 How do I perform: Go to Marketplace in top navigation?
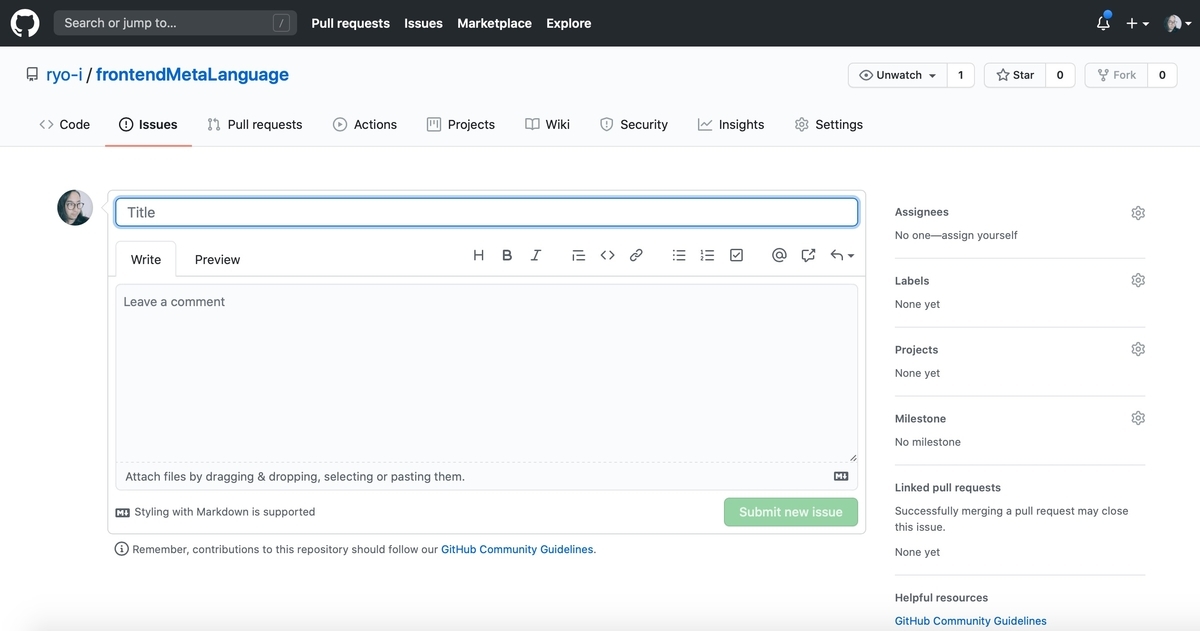tap(494, 23)
